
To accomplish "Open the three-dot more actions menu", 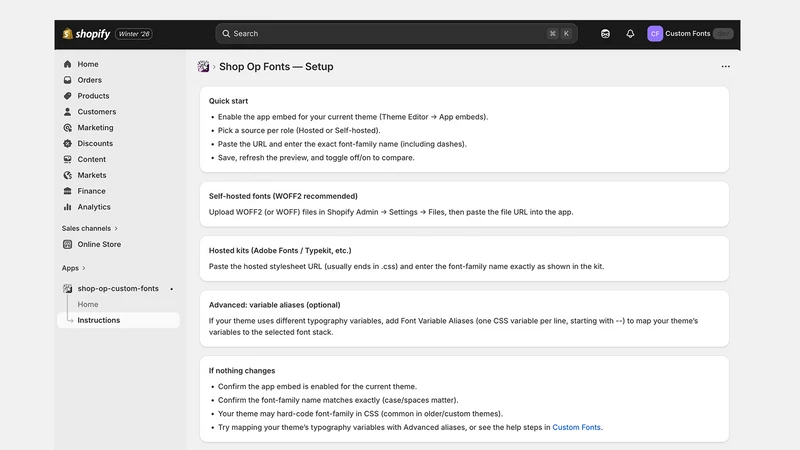I will (x=726, y=66).
